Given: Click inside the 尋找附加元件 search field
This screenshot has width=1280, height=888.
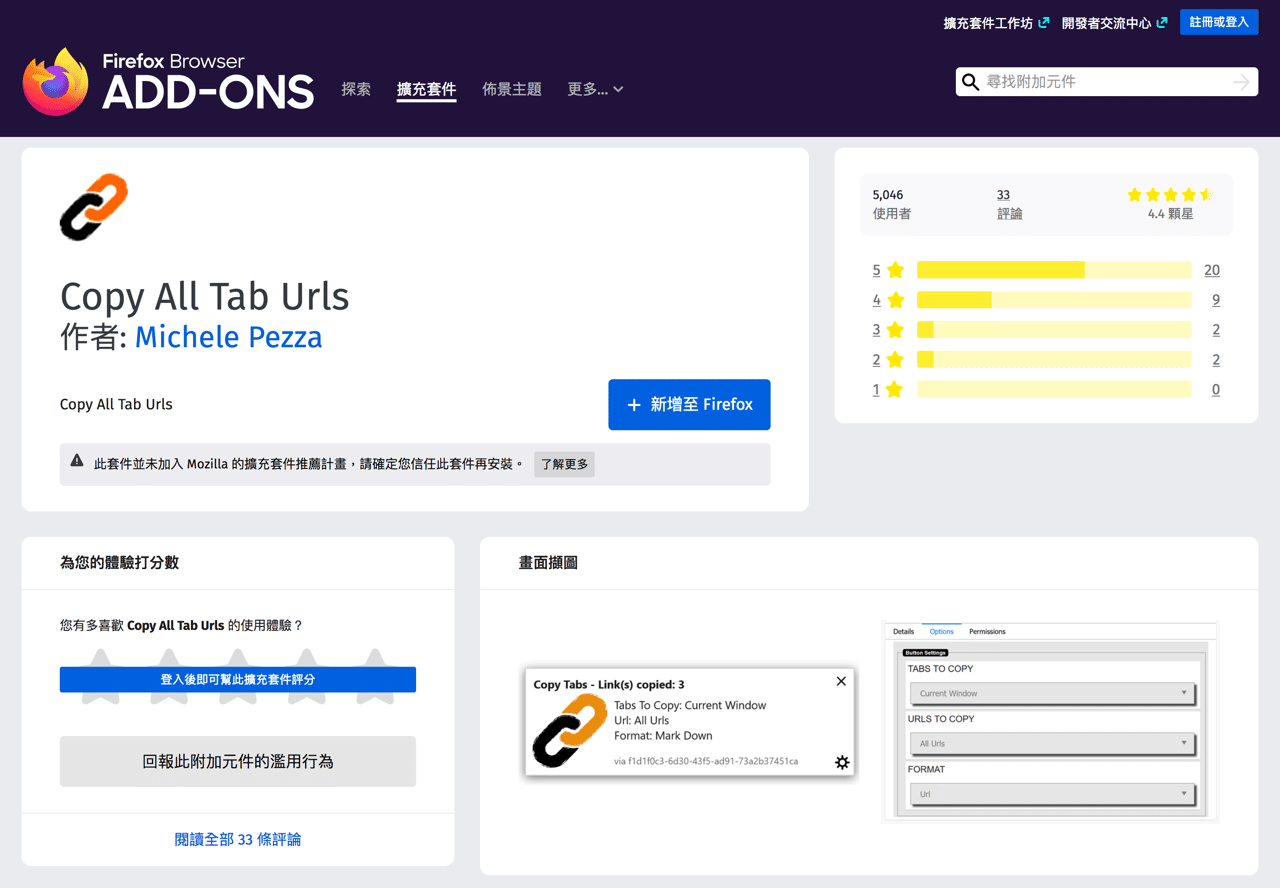Looking at the screenshot, I should pos(1100,82).
